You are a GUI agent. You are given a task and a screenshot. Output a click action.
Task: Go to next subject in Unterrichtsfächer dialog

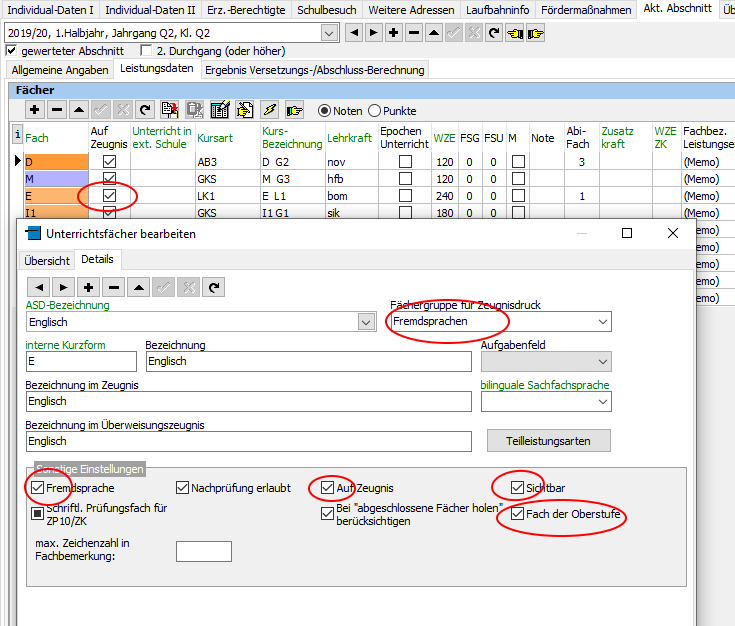pyautogui.click(x=64, y=287)
